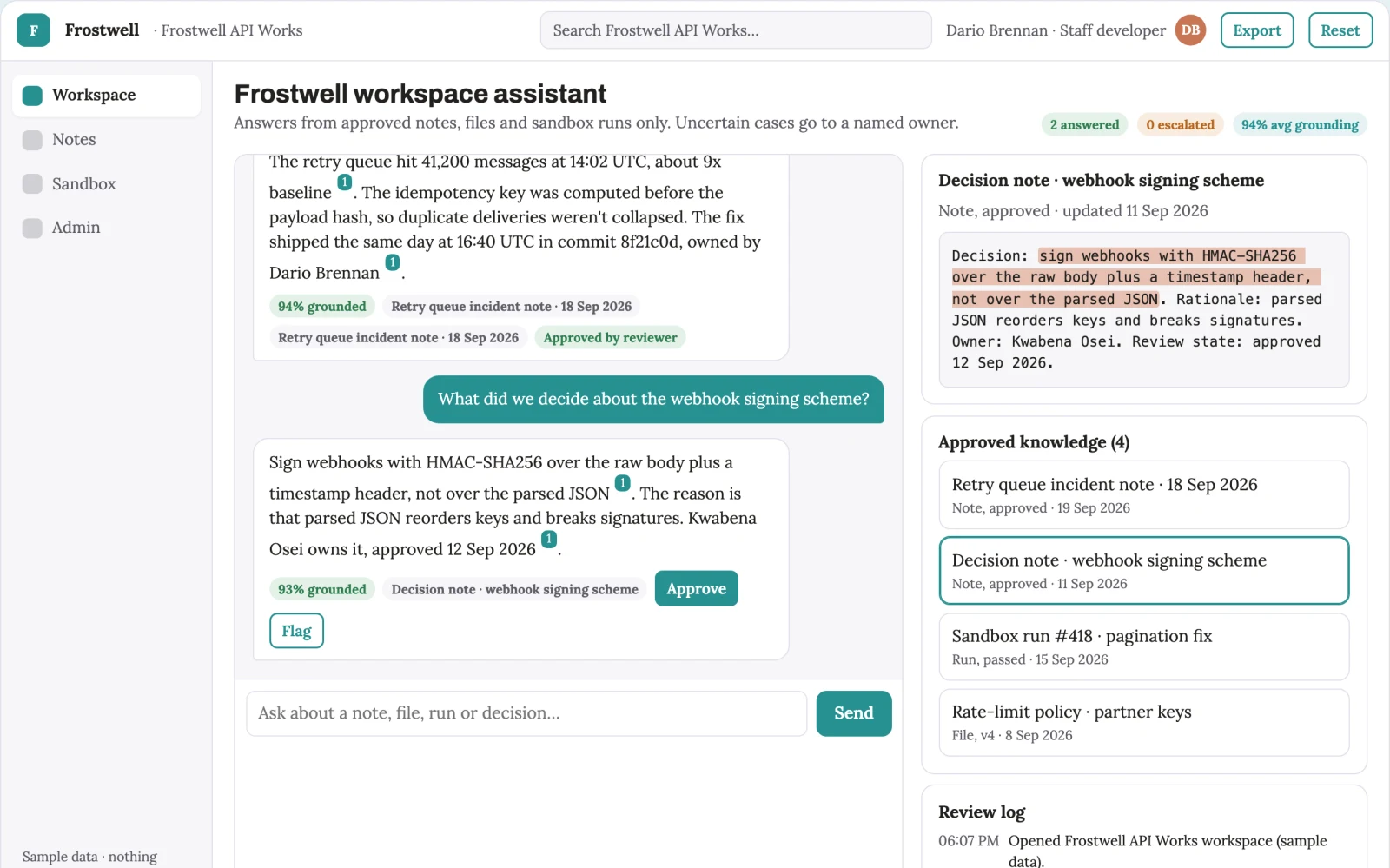Focus the Search Frostwell API Works field
Screen dimensions: 1390x868
736,30
